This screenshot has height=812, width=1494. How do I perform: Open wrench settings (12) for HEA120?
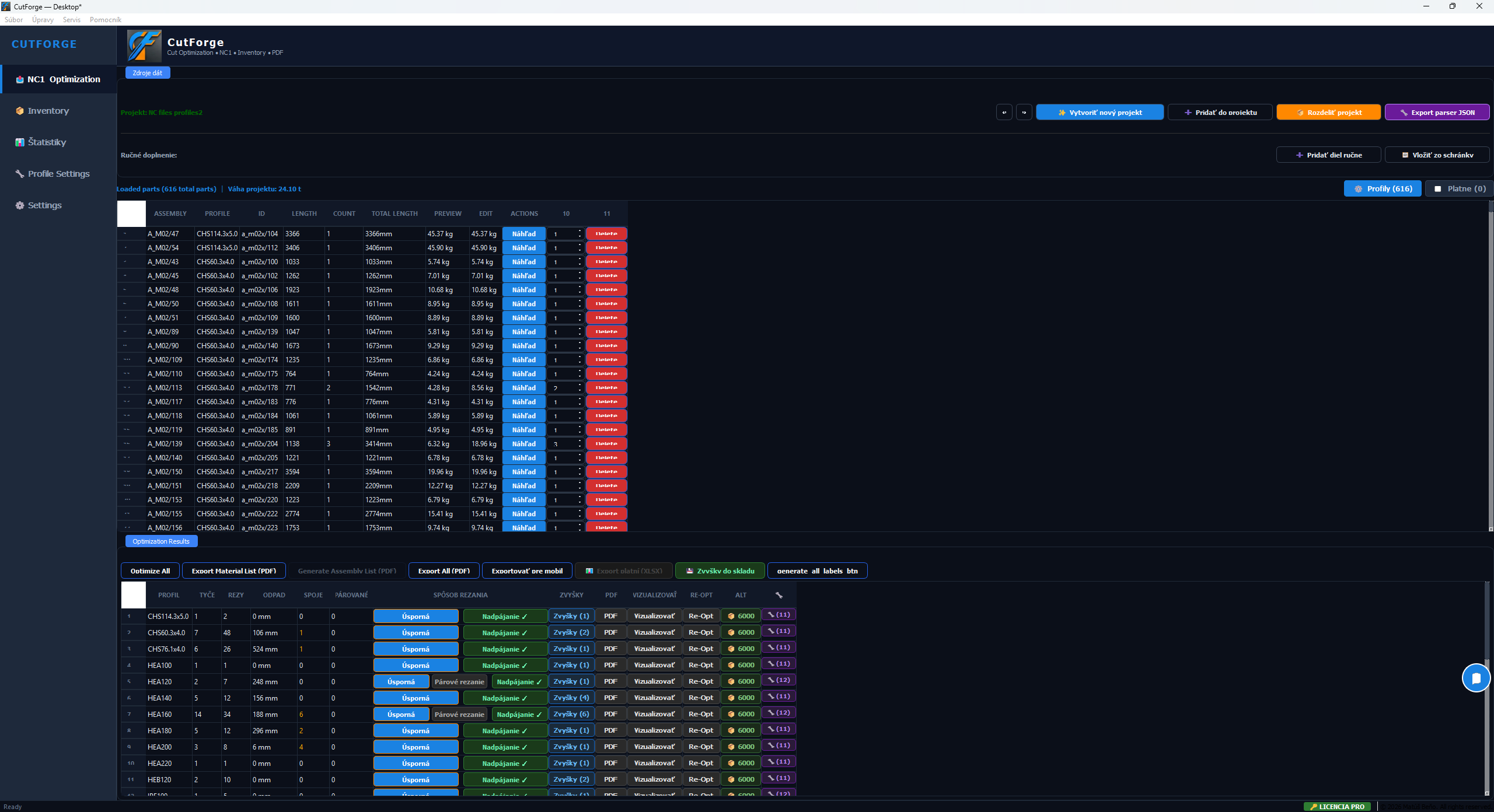(x=779, y=680)
